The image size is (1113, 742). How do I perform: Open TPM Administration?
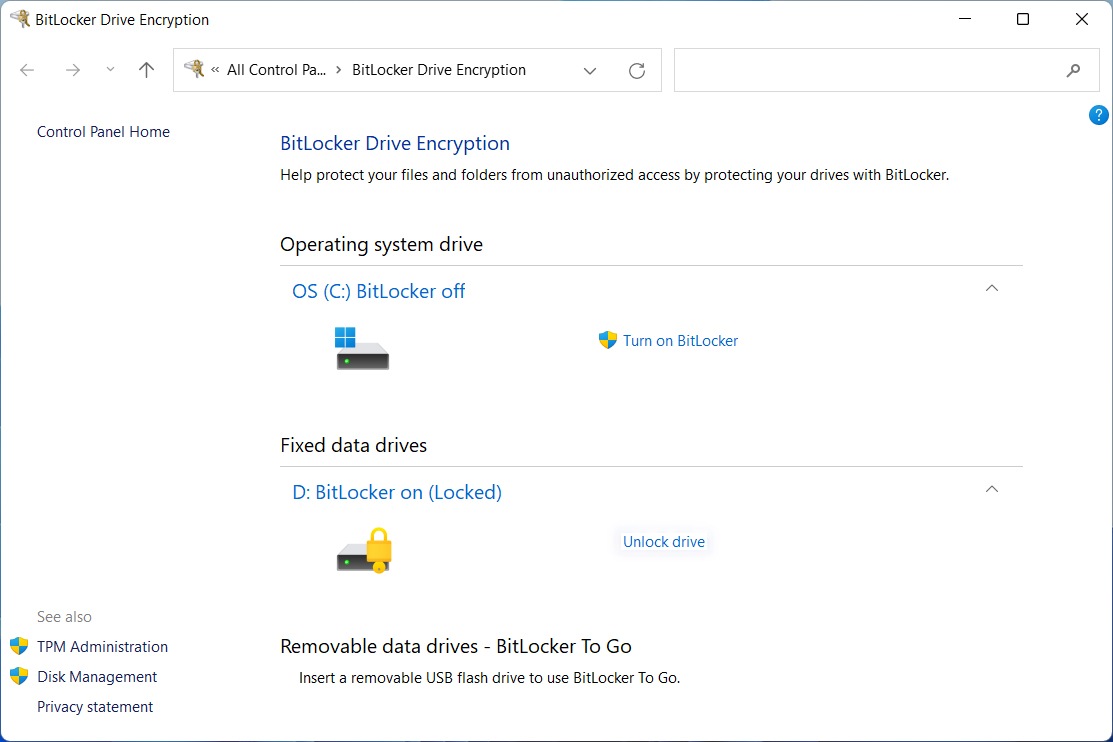coord(102,647)
